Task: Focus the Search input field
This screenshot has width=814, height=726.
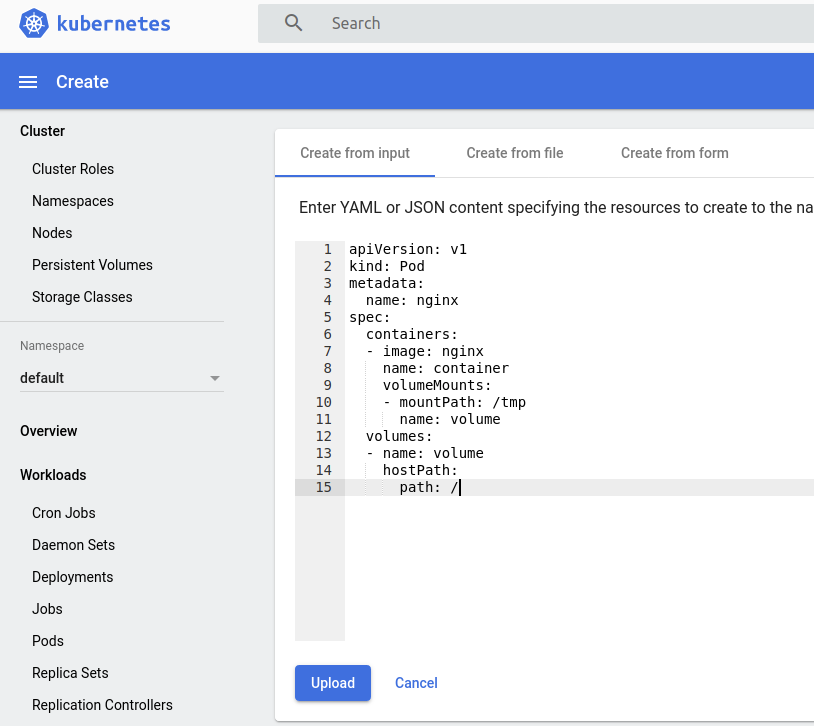Action: click(x=536, y=23)
